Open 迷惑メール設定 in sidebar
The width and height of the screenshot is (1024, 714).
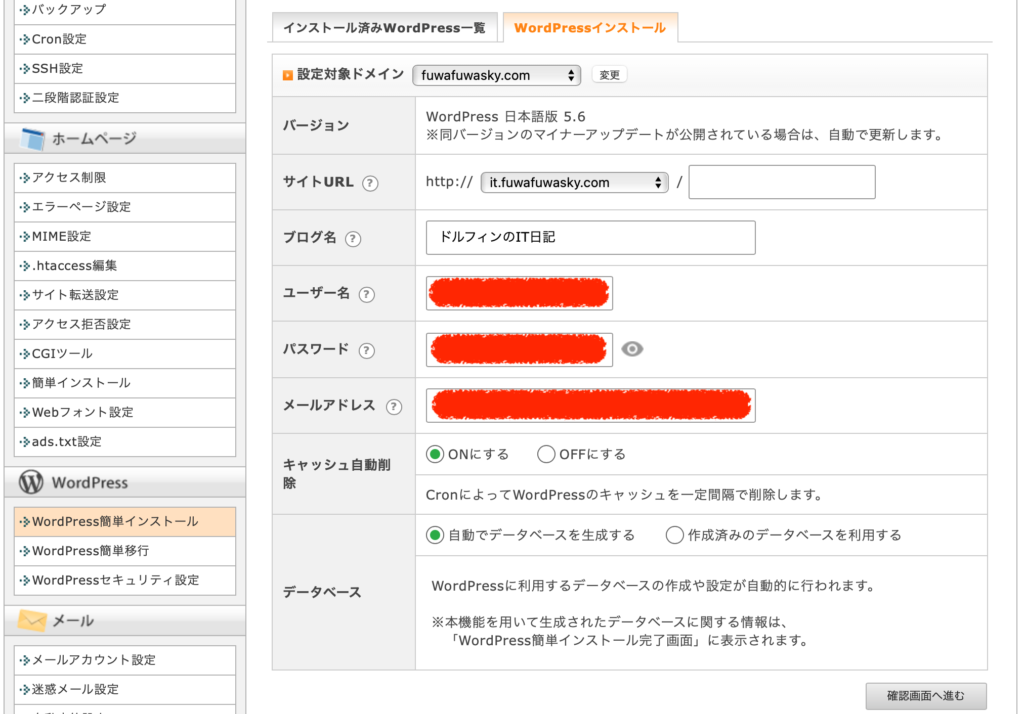point(125,690)
